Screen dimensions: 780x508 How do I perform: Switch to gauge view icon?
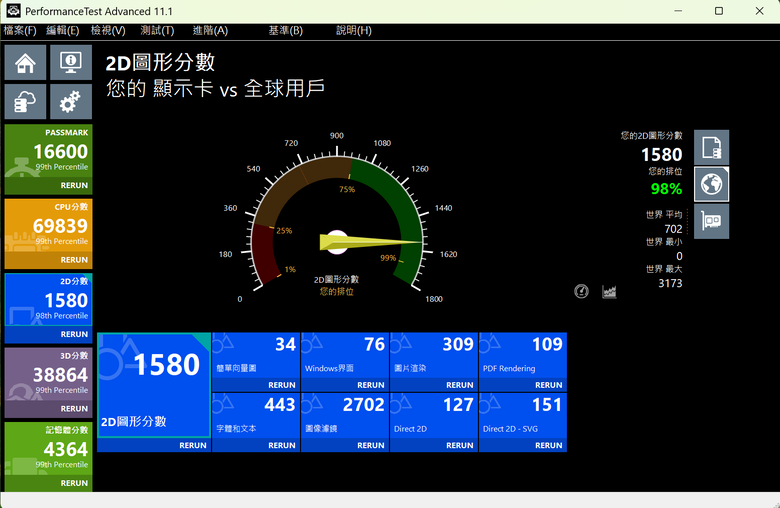[x=581, y=291]
